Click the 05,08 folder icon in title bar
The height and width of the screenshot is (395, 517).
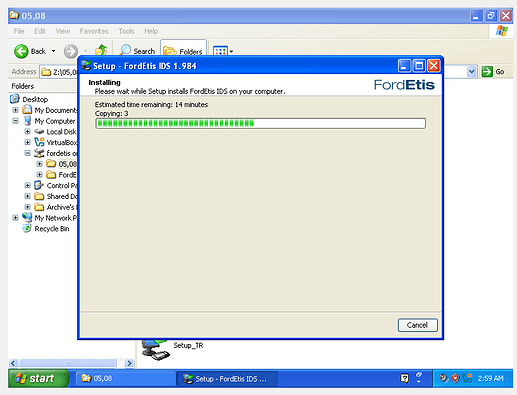[14, 15]
